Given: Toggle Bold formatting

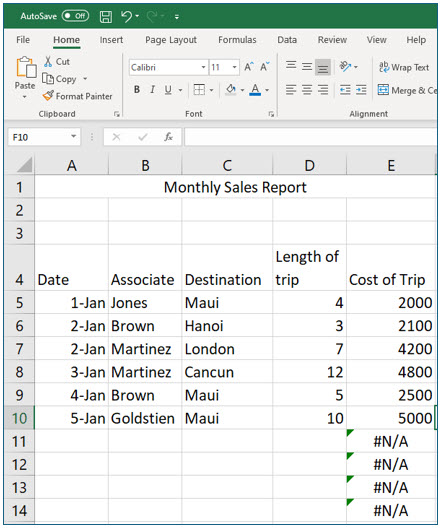Looking at the screenshot, I should click(137, 90).
